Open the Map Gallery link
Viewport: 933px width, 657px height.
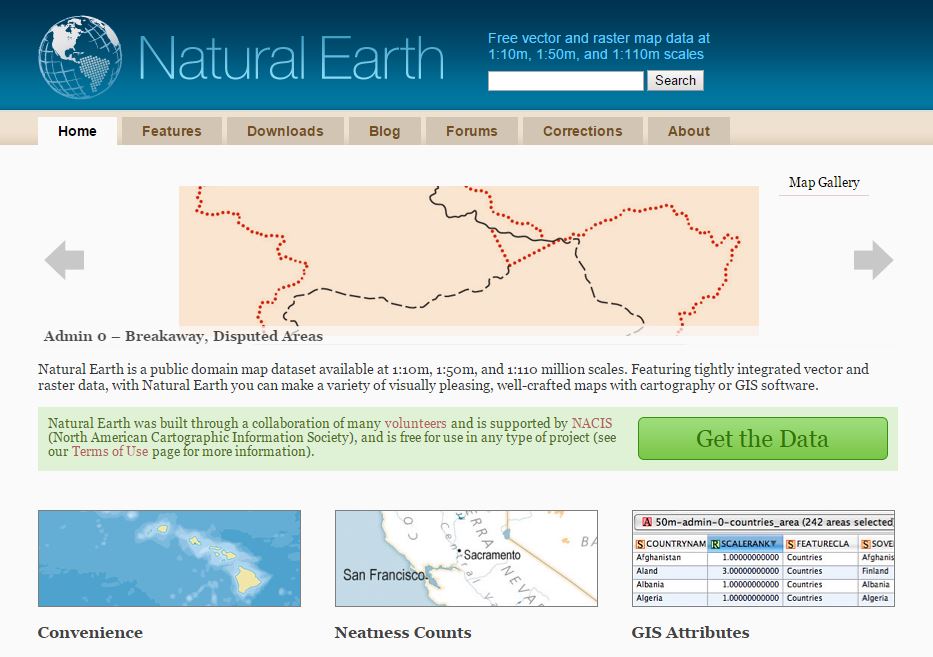pos(824,182)
